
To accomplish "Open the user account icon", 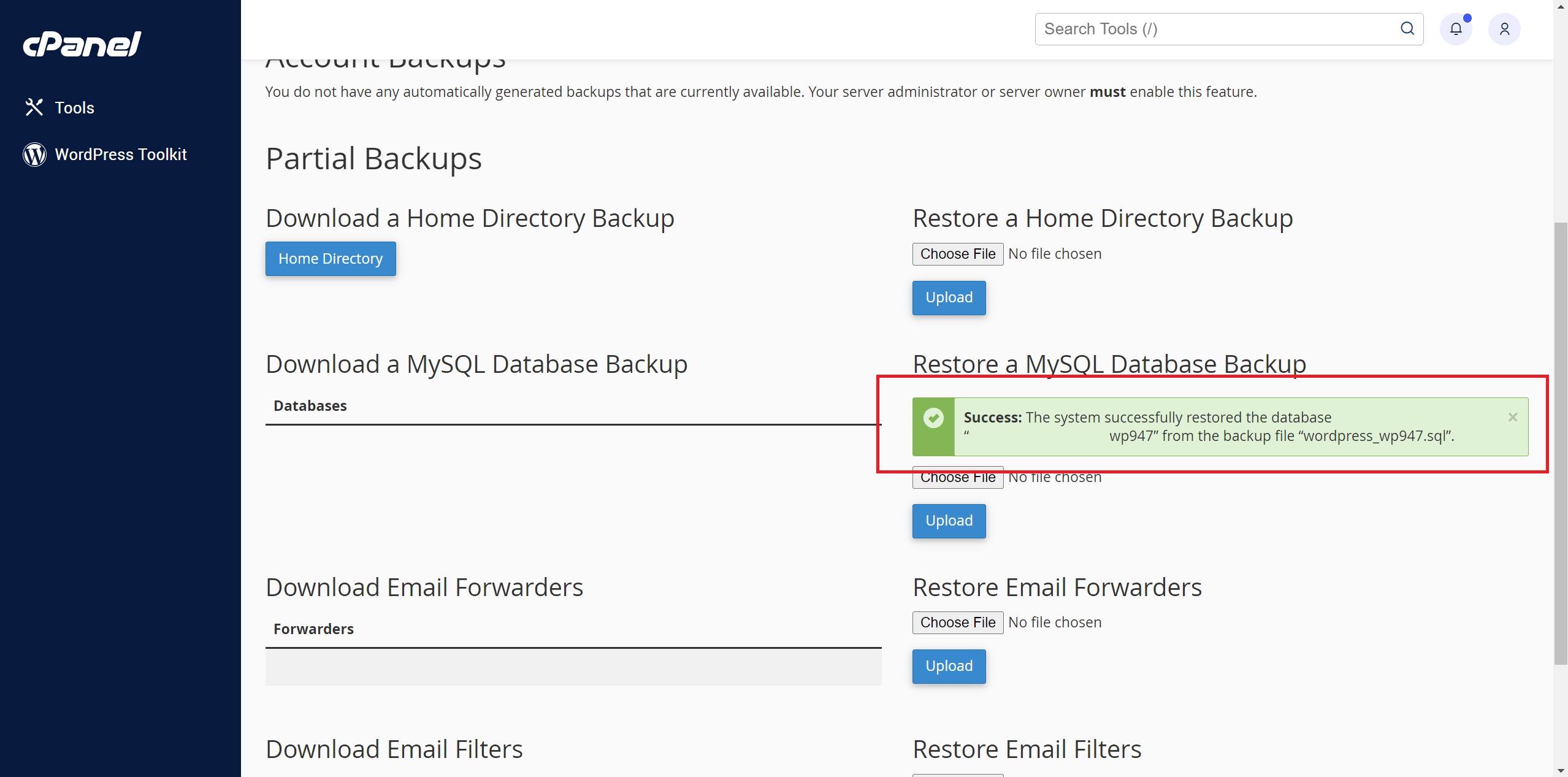I will coord(1504,29).
